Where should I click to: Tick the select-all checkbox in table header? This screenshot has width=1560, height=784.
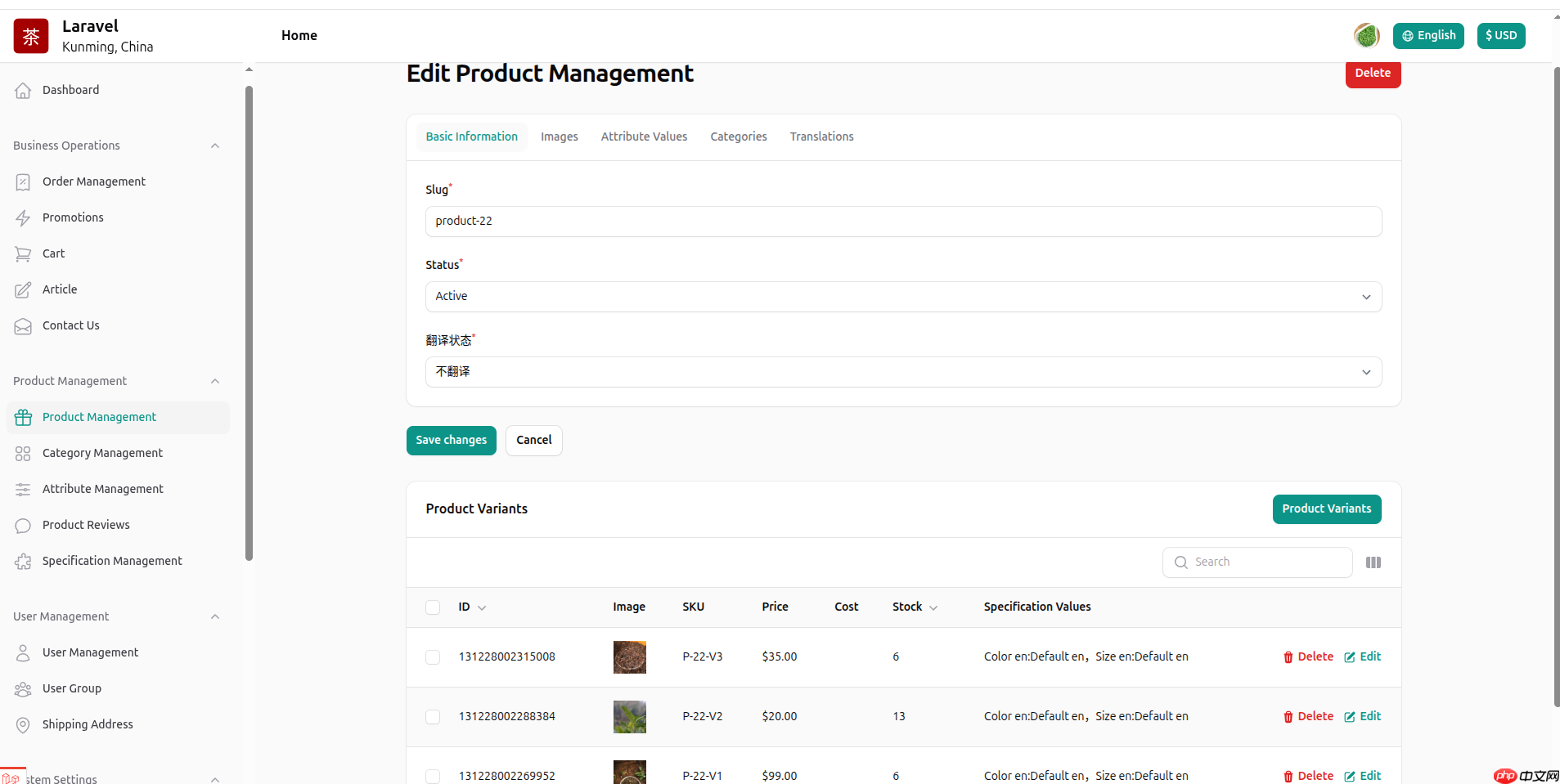tap(433, 607)
